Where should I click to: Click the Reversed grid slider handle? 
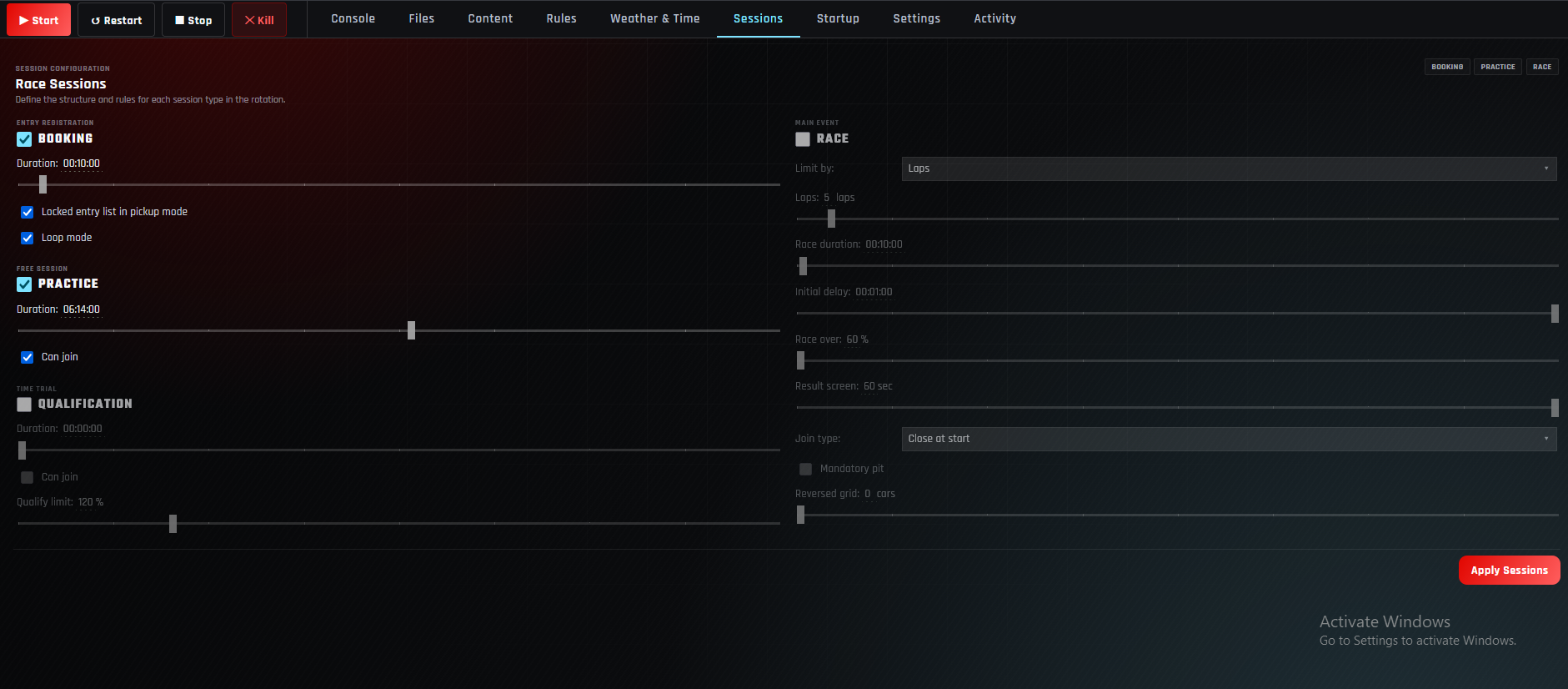800,515
